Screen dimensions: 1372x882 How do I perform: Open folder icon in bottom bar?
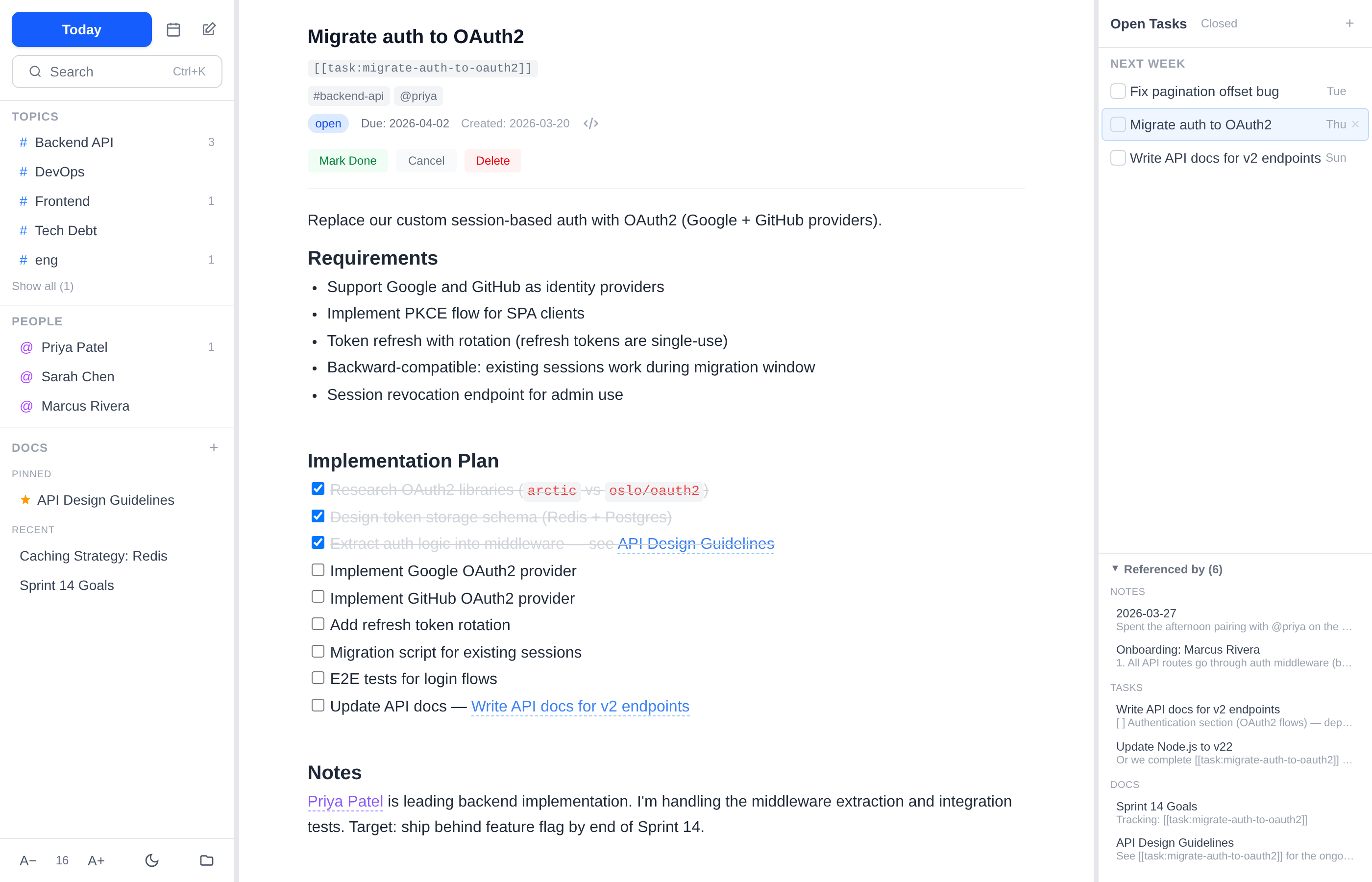point(207,860)
